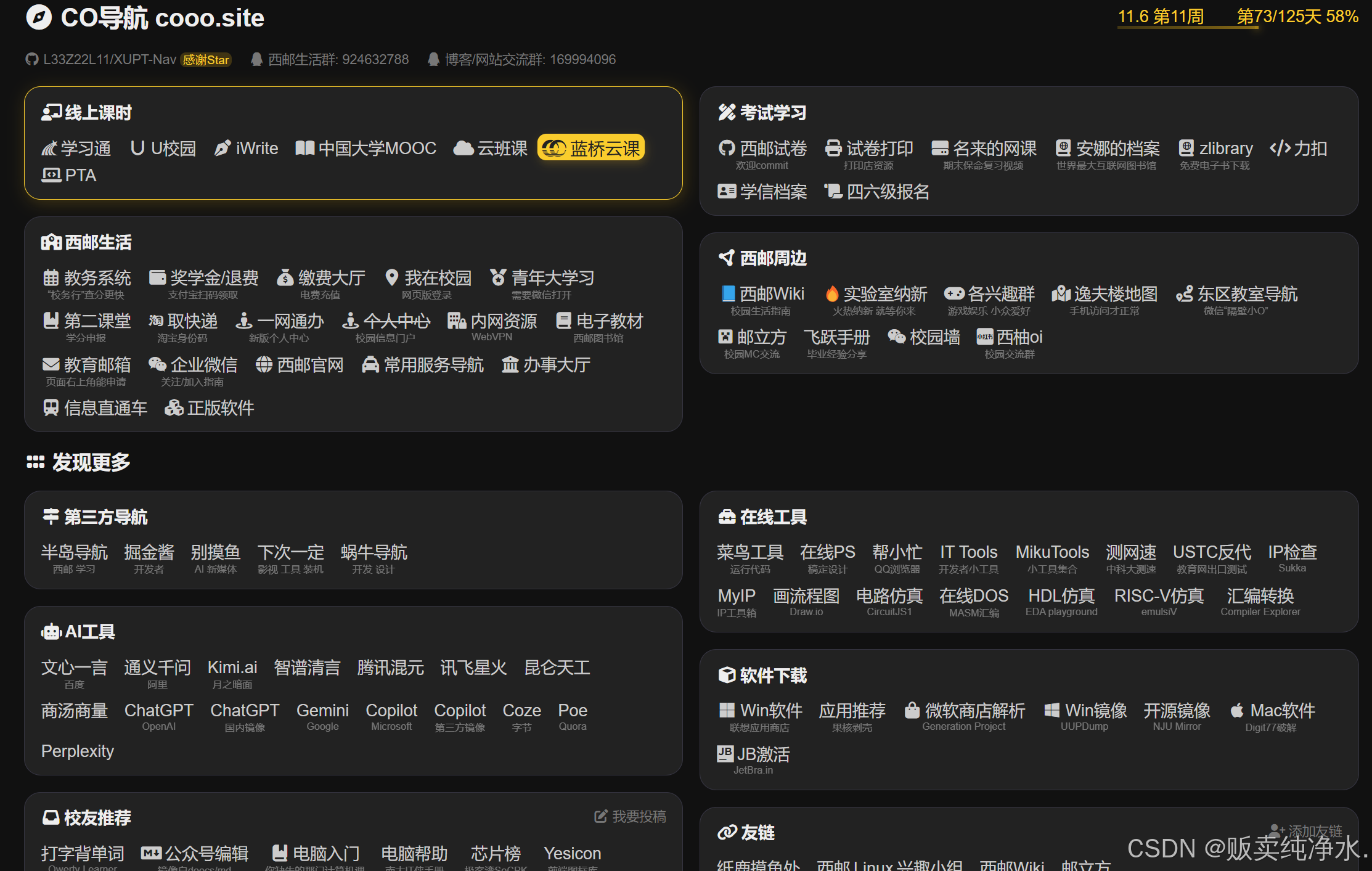Viewport: 1372px width, 871px height.
Task: Click the printer icon for 试卷打印
Action: (833, 149)
